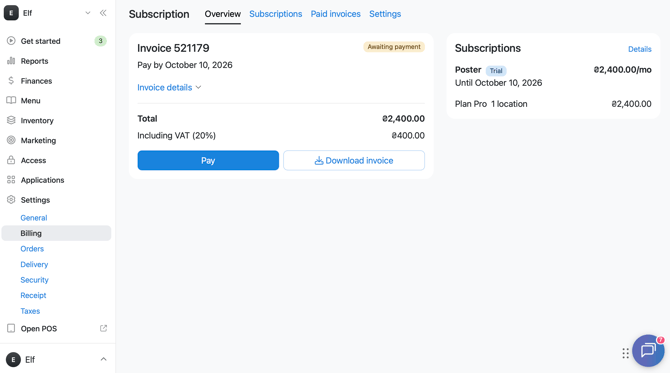Image resolution: width=670 pixels, height=373 pixels.
Task: Collapse the sidebar with double chevron
Action: (103, 13)
